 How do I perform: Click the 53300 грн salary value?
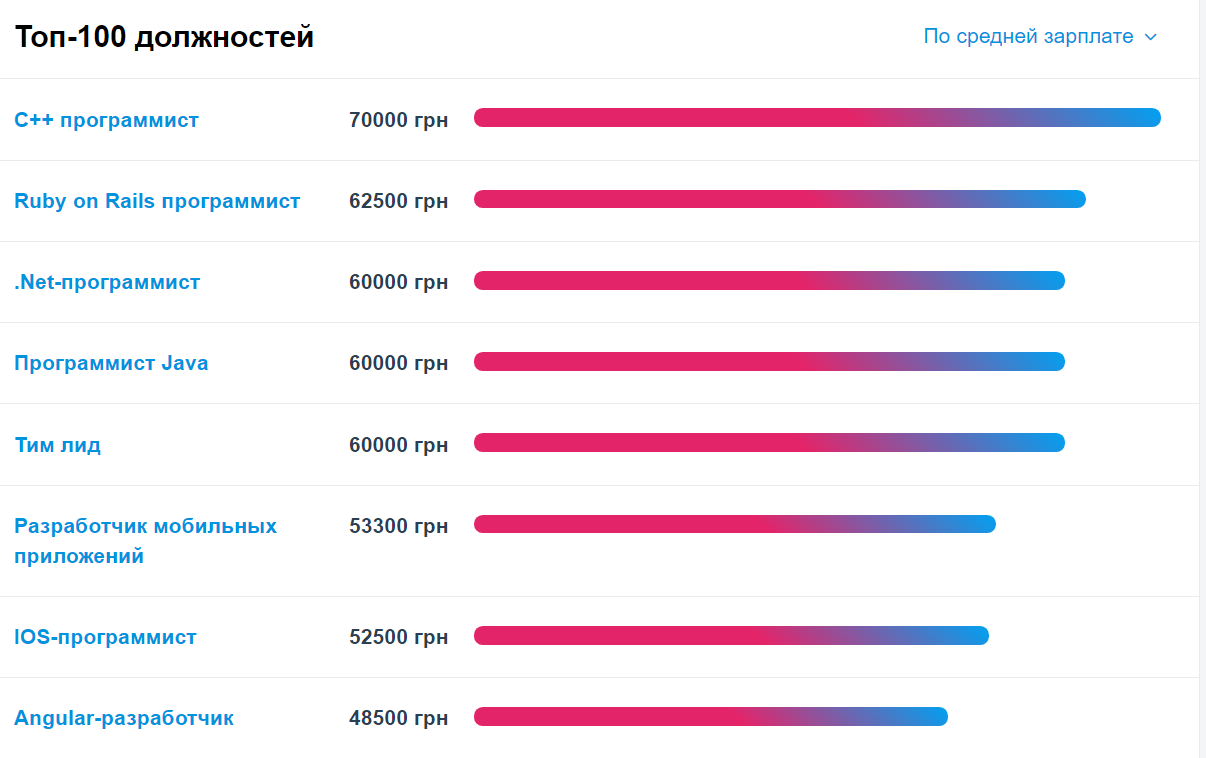[x=398, y=526]
